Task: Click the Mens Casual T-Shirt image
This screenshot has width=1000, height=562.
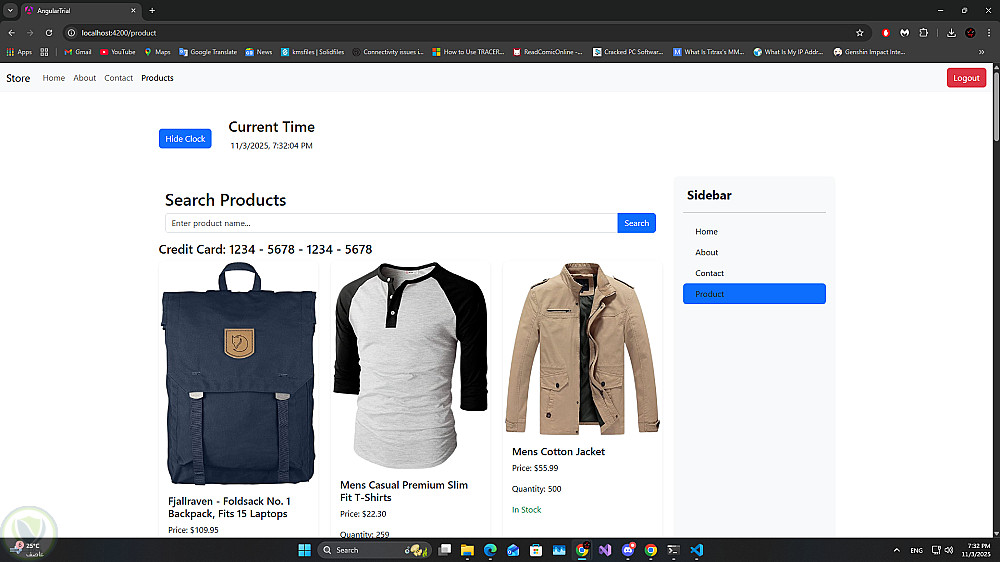Action: pos(410,366)
